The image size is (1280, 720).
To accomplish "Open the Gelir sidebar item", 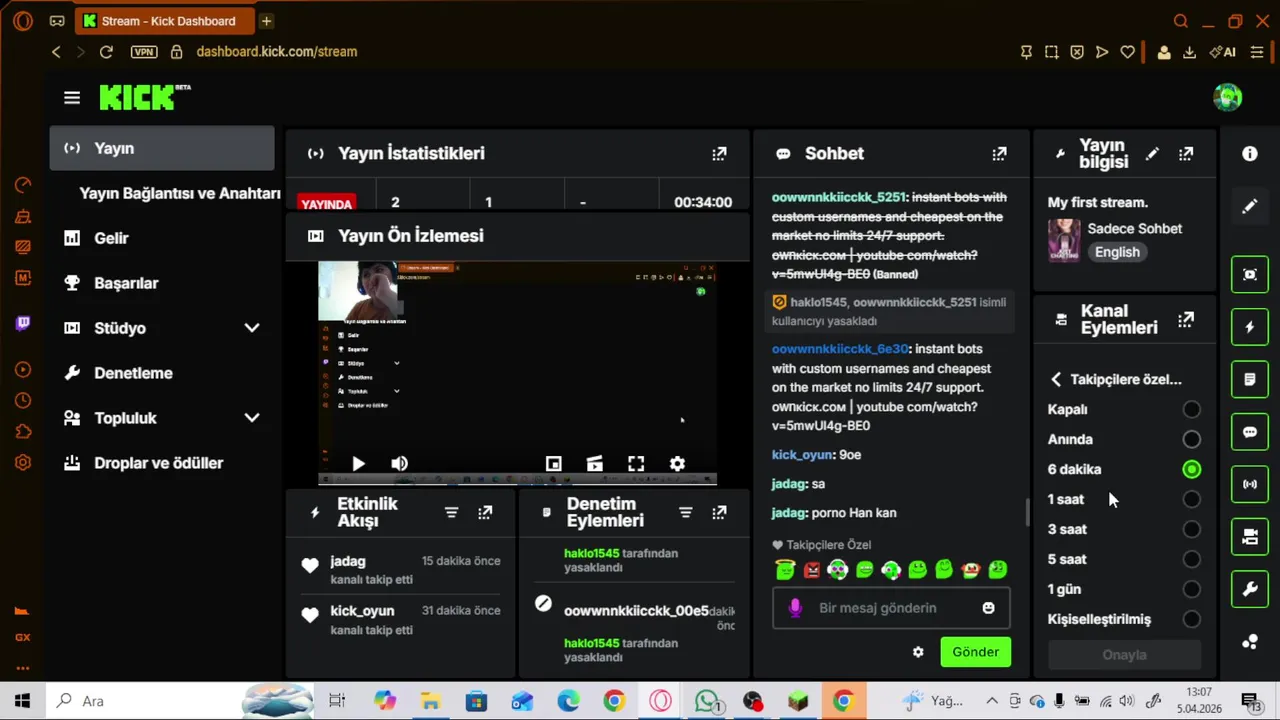I will click(x=162, y=238).
